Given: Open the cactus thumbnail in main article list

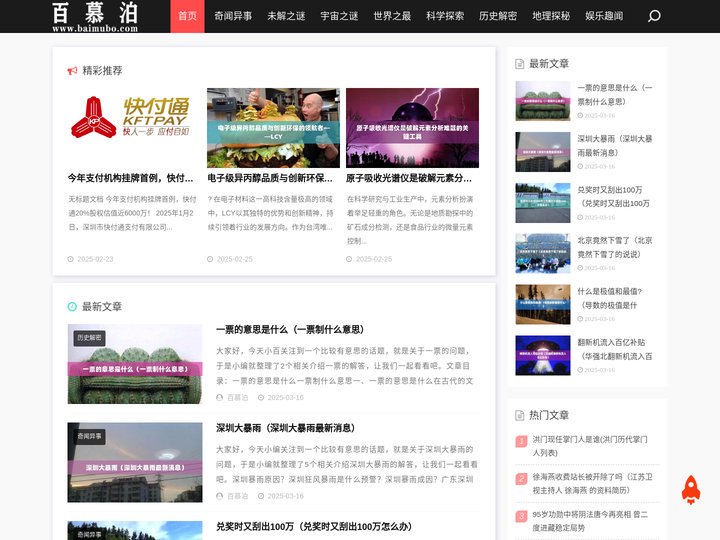Looking at the screenshot, I should coord(135,364).
